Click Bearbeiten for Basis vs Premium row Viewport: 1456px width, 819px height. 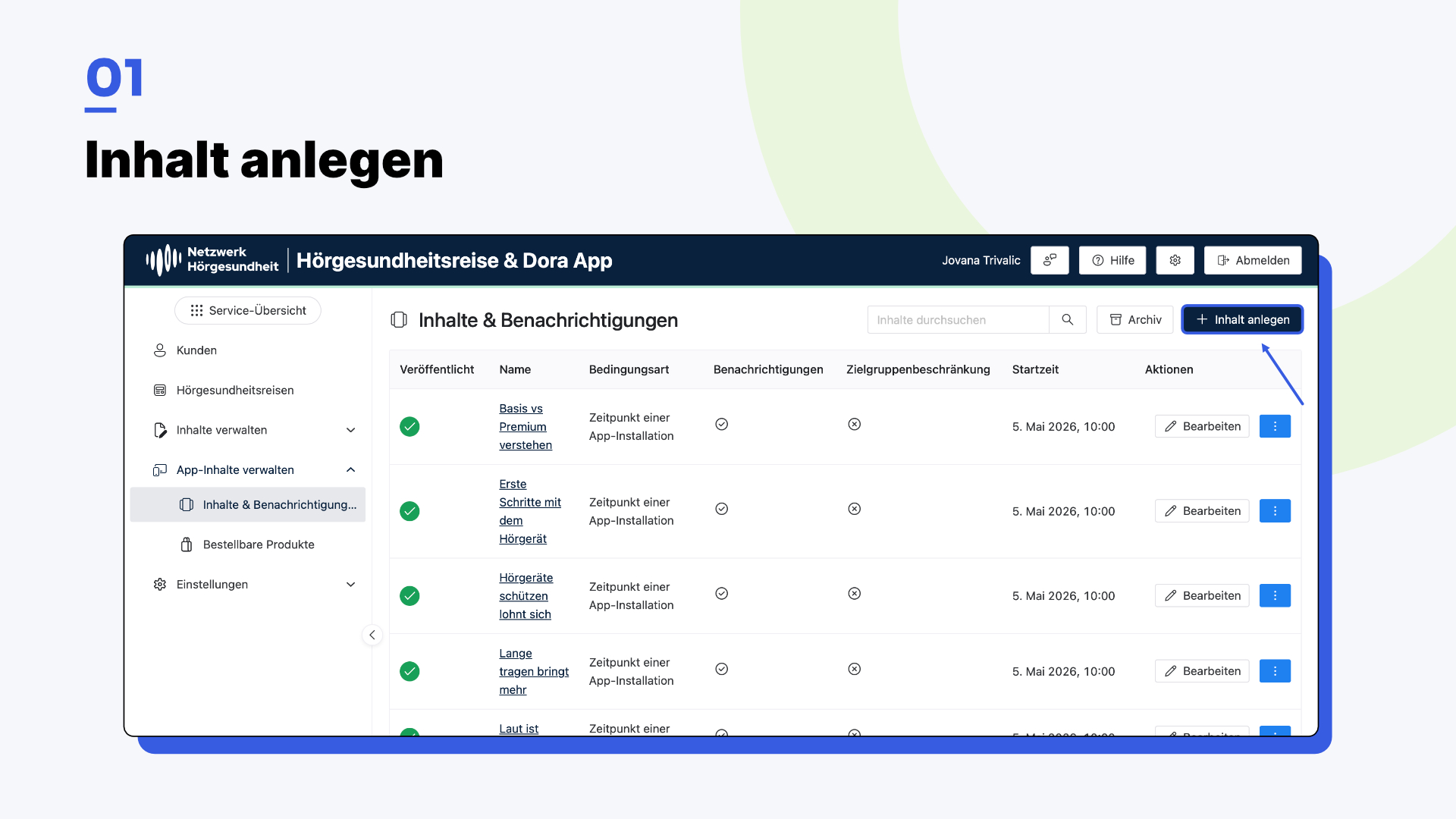1202,426
